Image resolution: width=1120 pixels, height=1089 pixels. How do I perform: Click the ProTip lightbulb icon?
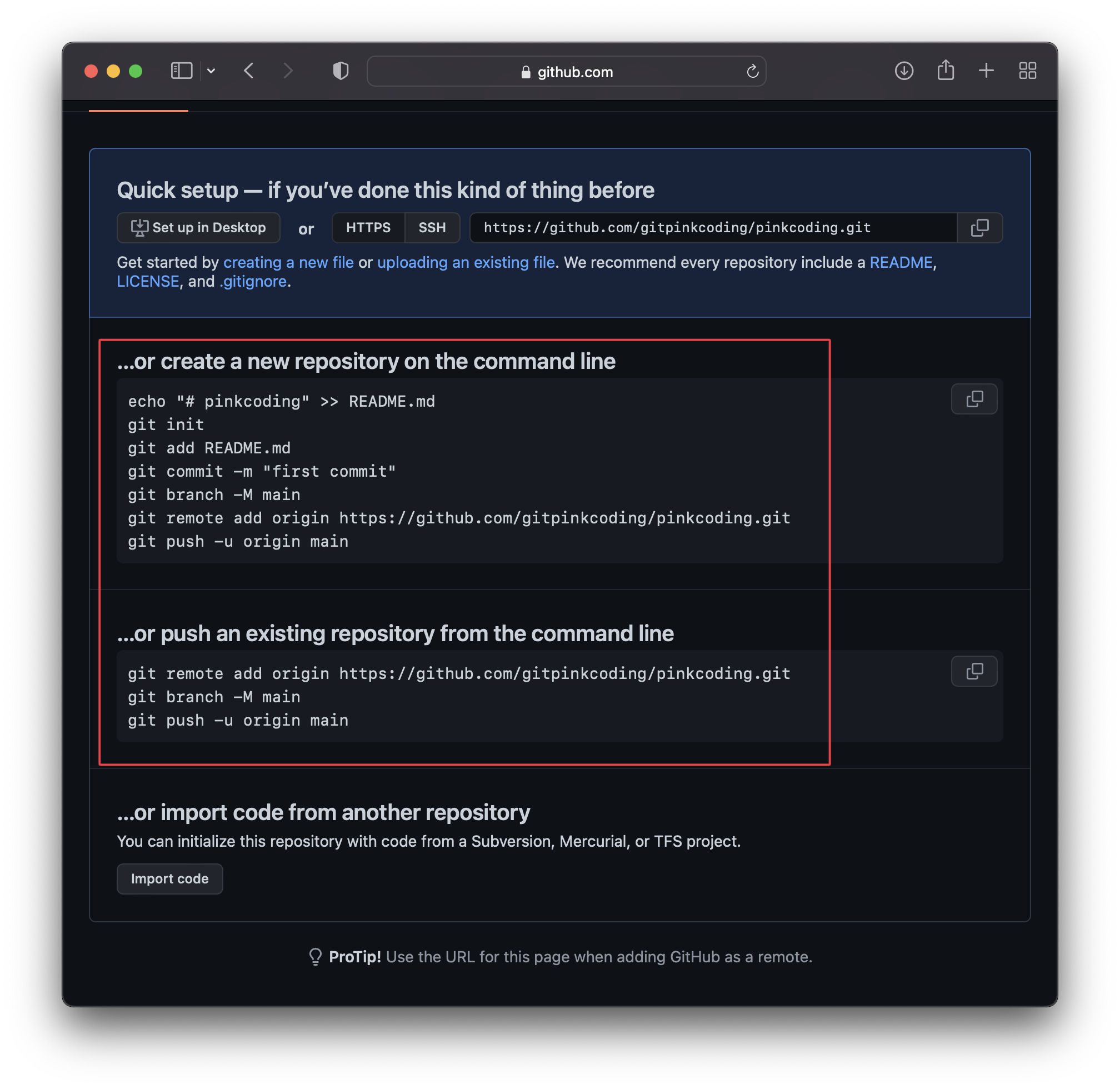(315, 957)
